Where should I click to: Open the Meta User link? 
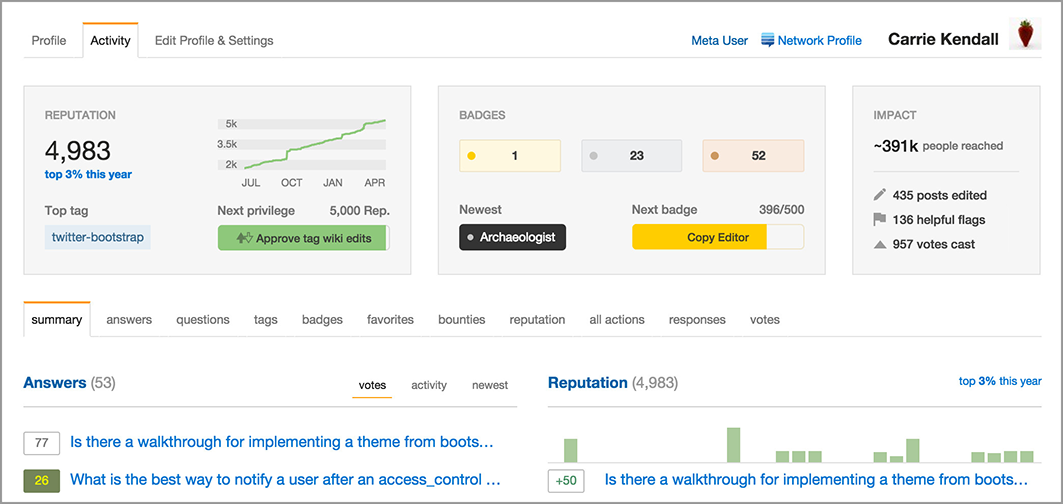719,41
